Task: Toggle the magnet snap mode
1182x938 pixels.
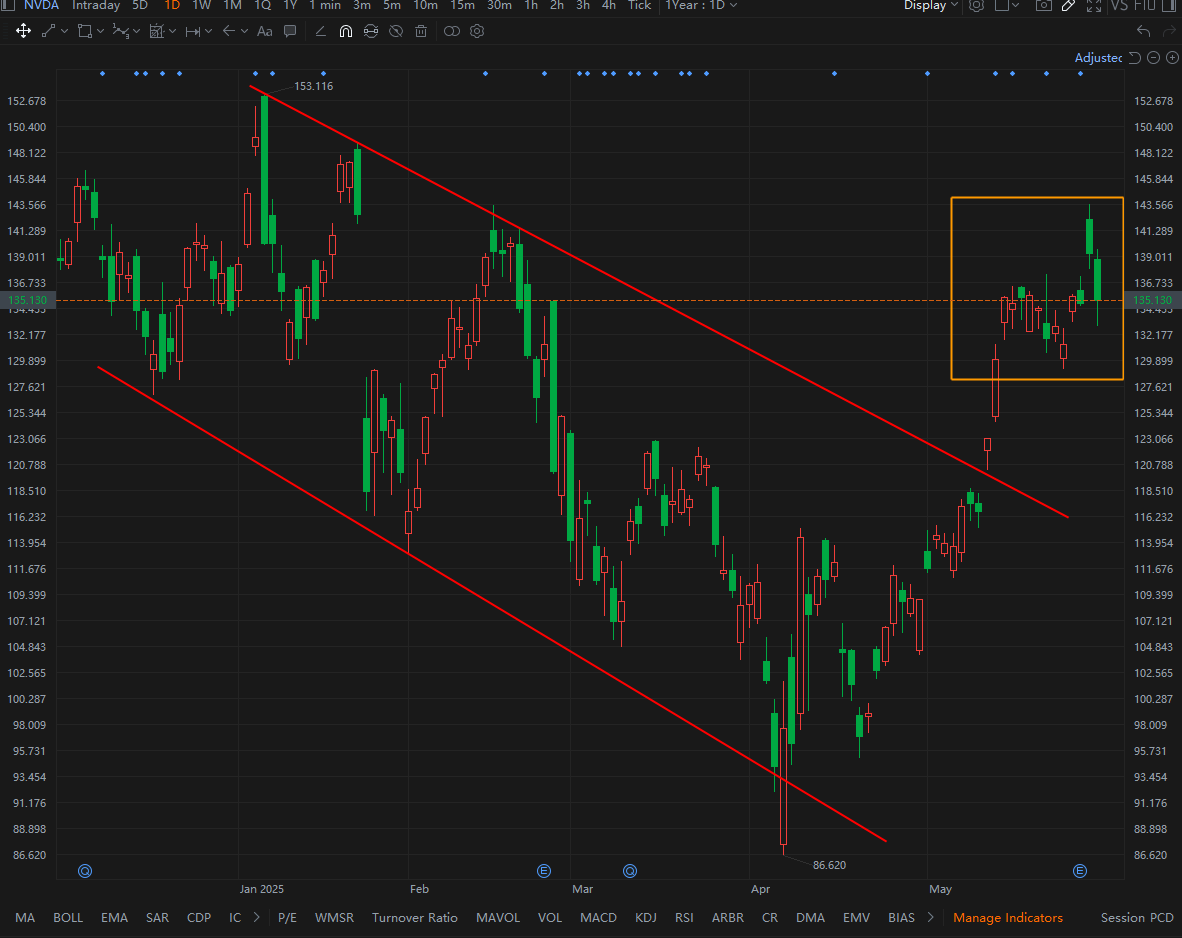Action: click(346, 31)
